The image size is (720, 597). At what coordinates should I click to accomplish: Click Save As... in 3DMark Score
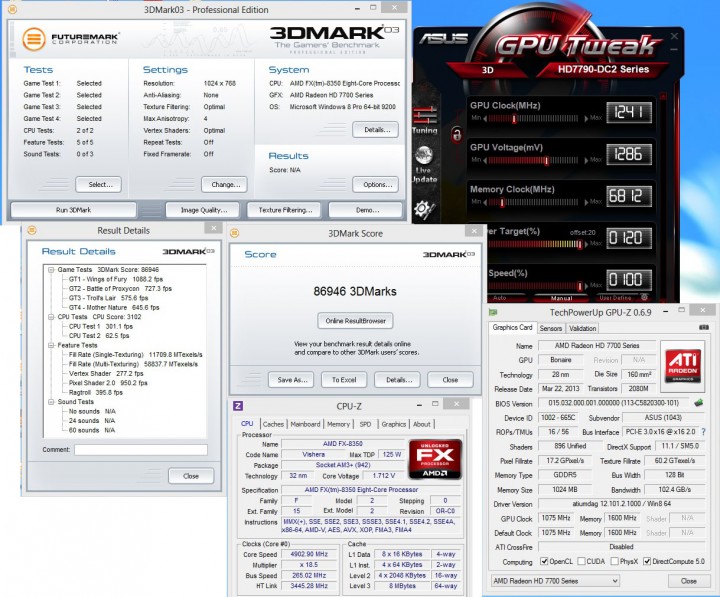tap(291, 380)
